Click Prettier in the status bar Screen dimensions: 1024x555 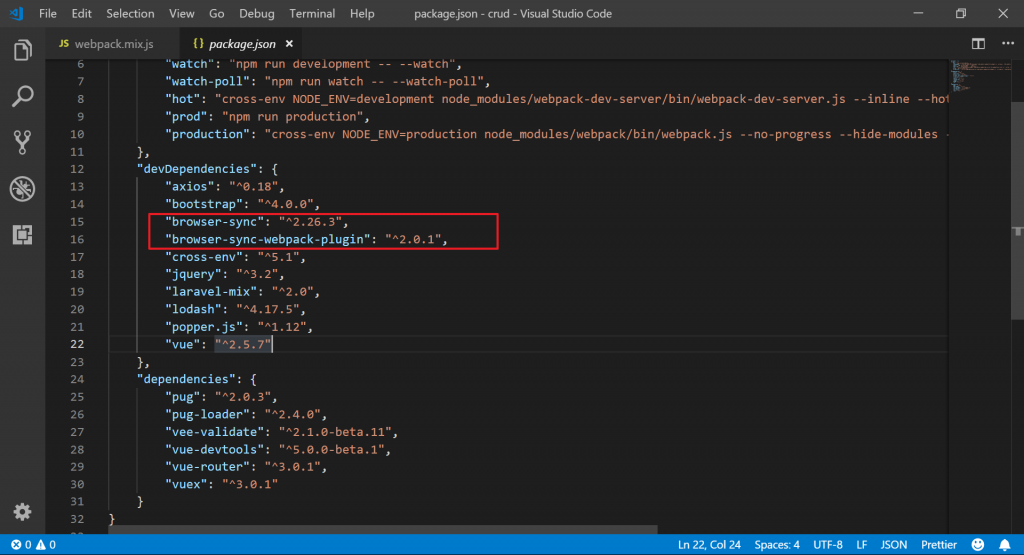click(x=938, y=545)
